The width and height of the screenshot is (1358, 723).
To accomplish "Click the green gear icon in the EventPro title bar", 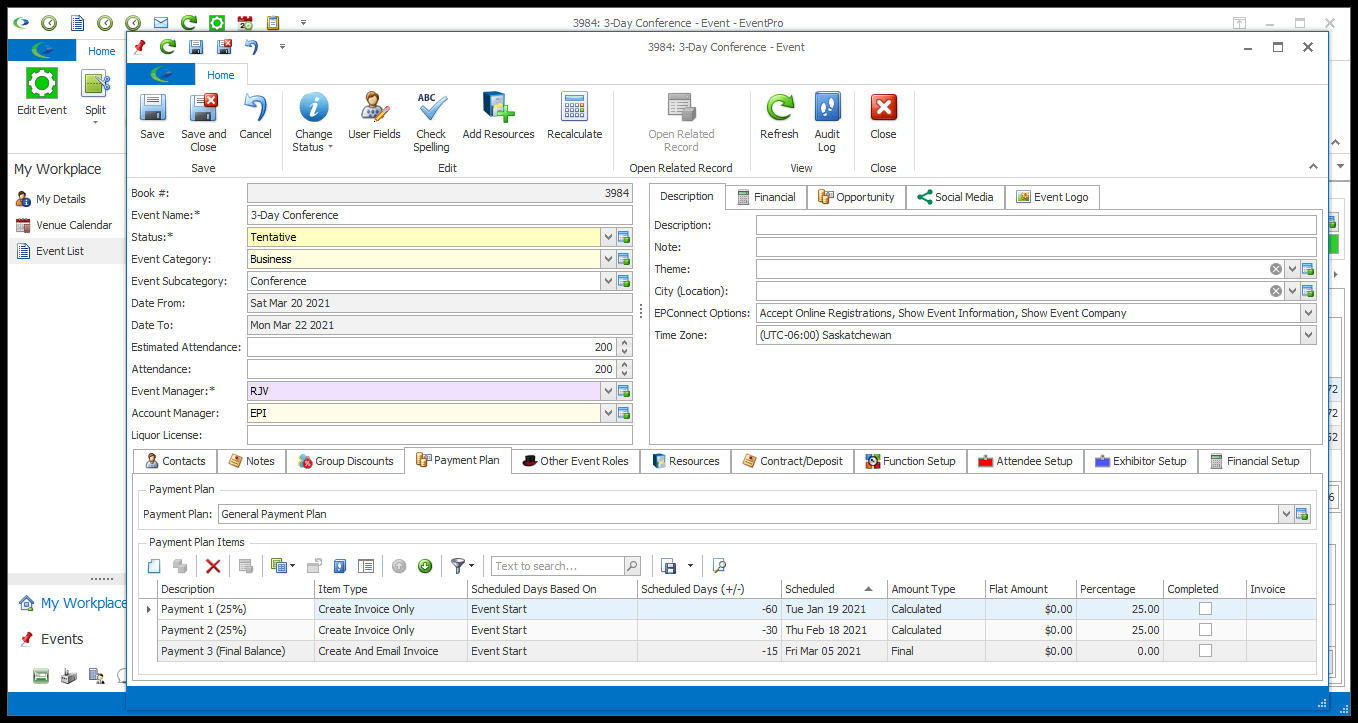I will click(217, 22).
